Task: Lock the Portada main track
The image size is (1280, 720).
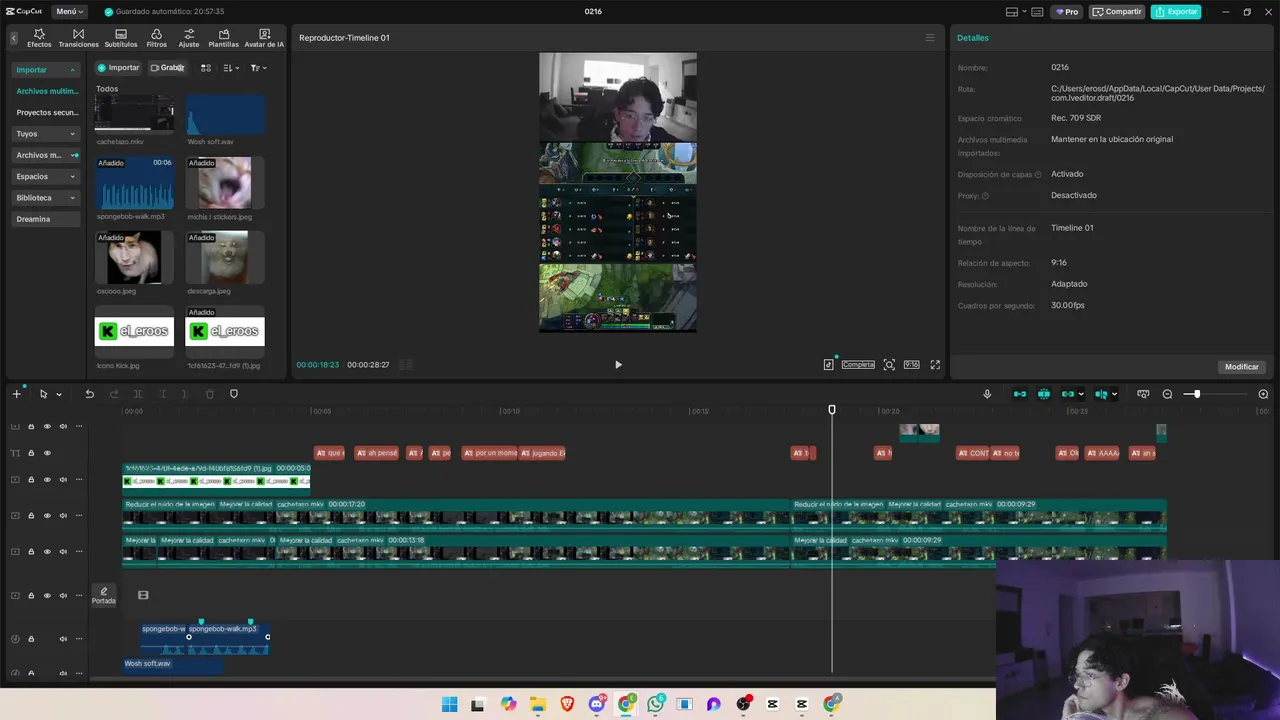Action: tap(31, 595)
